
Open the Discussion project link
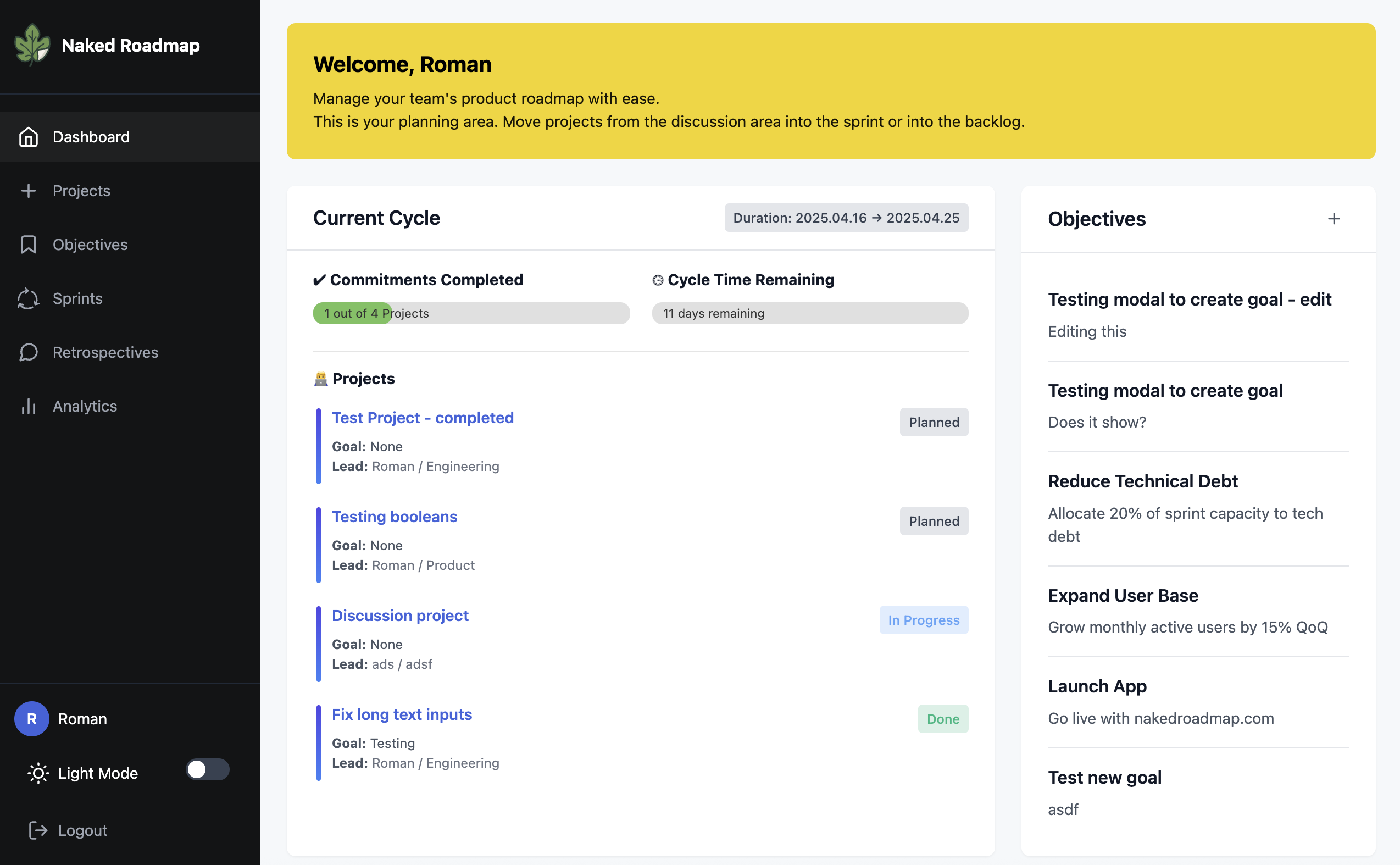coord(400,615)
